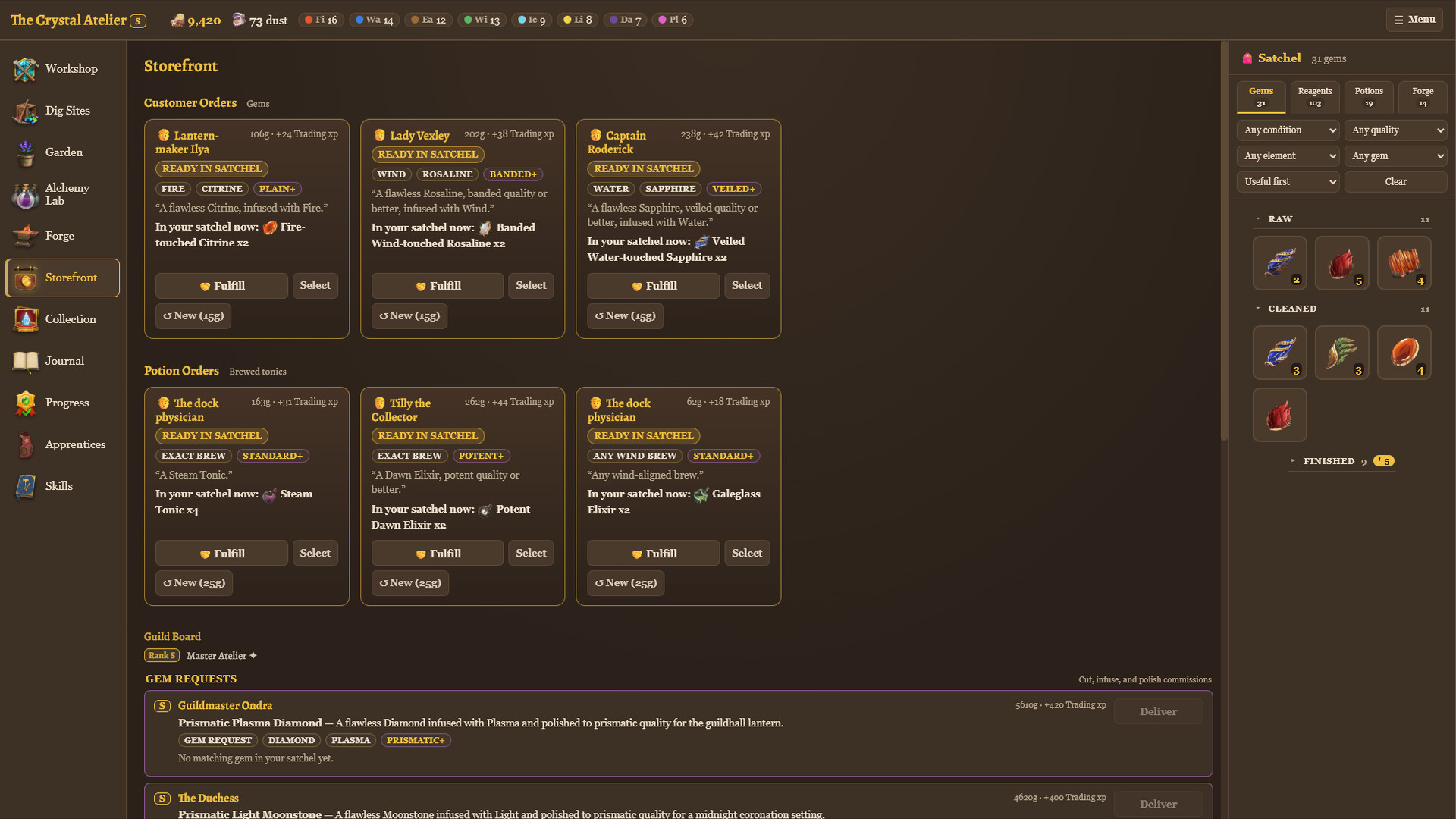Click Deliver on Guildmaster Ondra's request
Image resolution: width=1456 pixels, height=819 pixels.
pos(1158,712)
